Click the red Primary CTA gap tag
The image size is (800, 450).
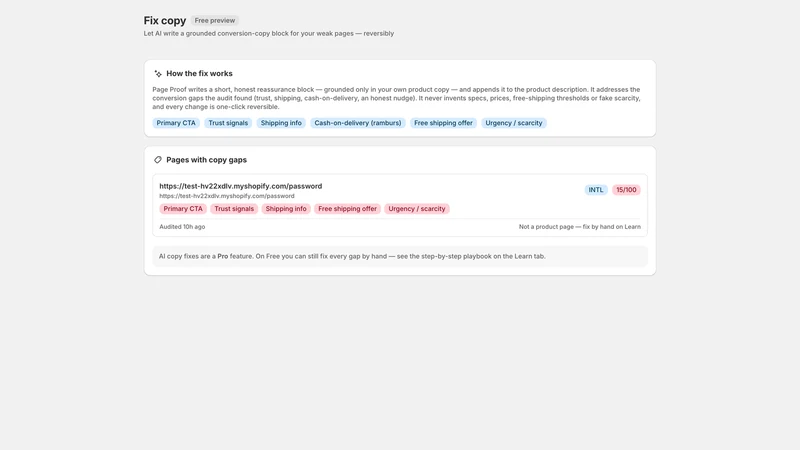pos(183,209)
